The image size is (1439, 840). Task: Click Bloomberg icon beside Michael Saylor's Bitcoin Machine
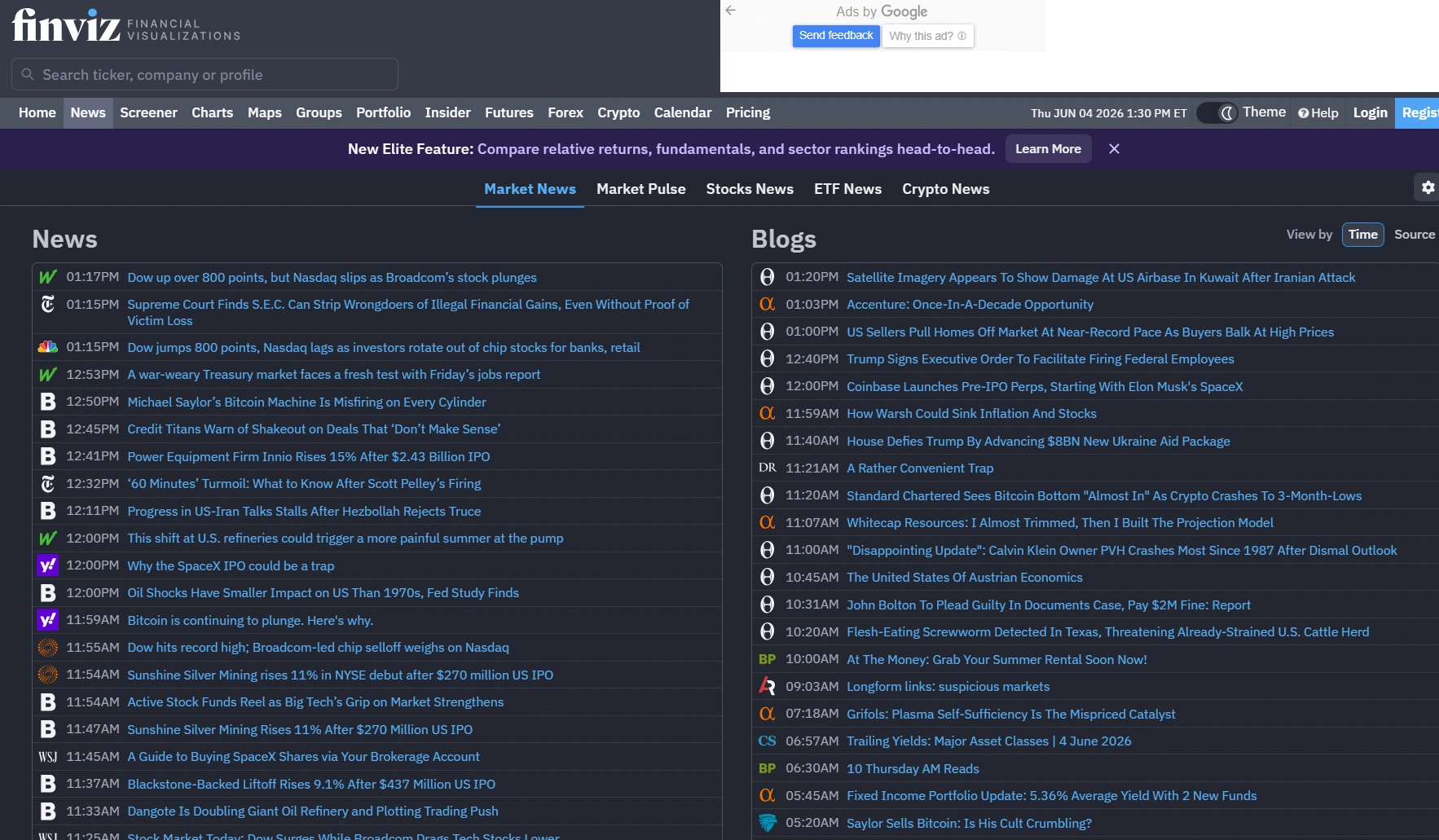[48, 402]
